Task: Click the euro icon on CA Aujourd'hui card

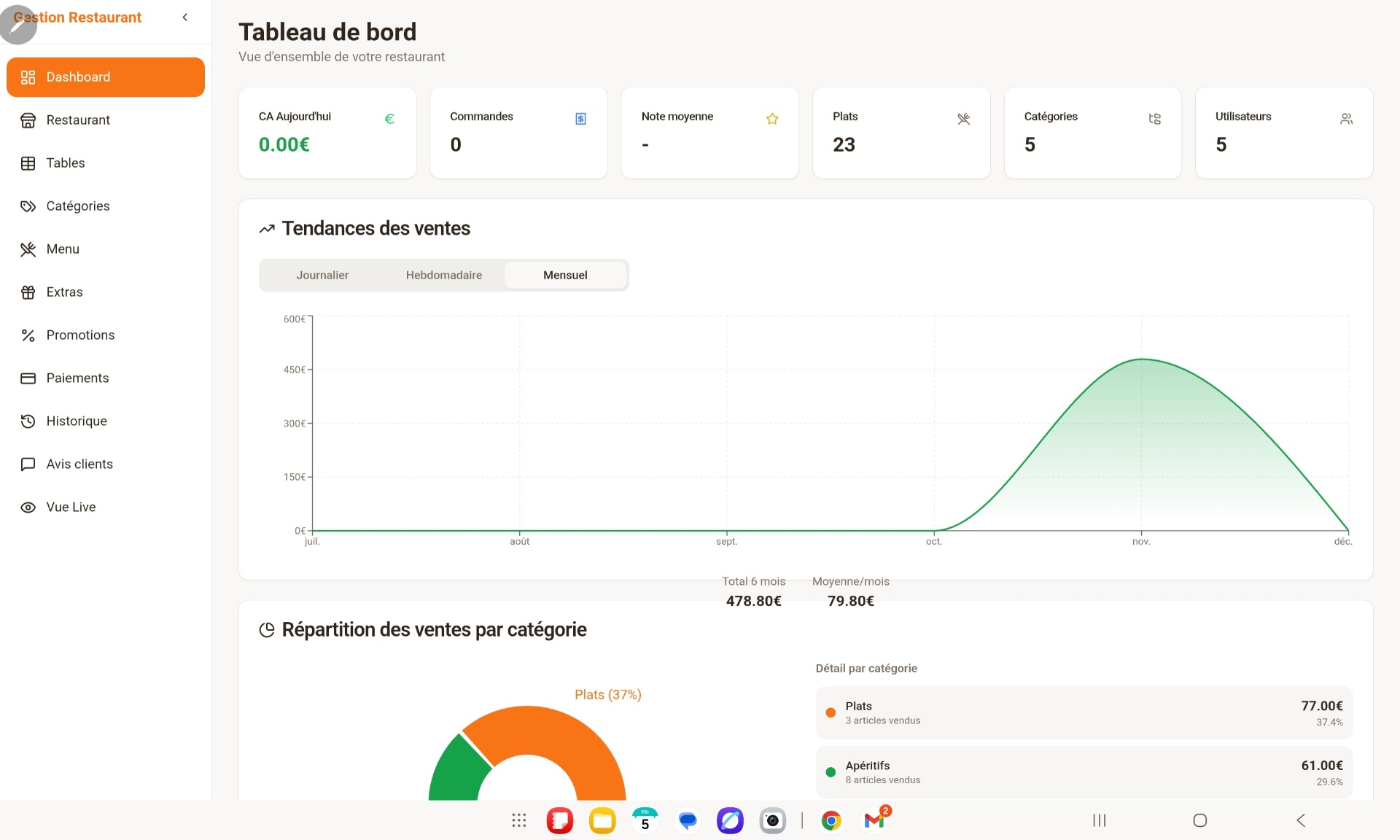Action: 389,119
